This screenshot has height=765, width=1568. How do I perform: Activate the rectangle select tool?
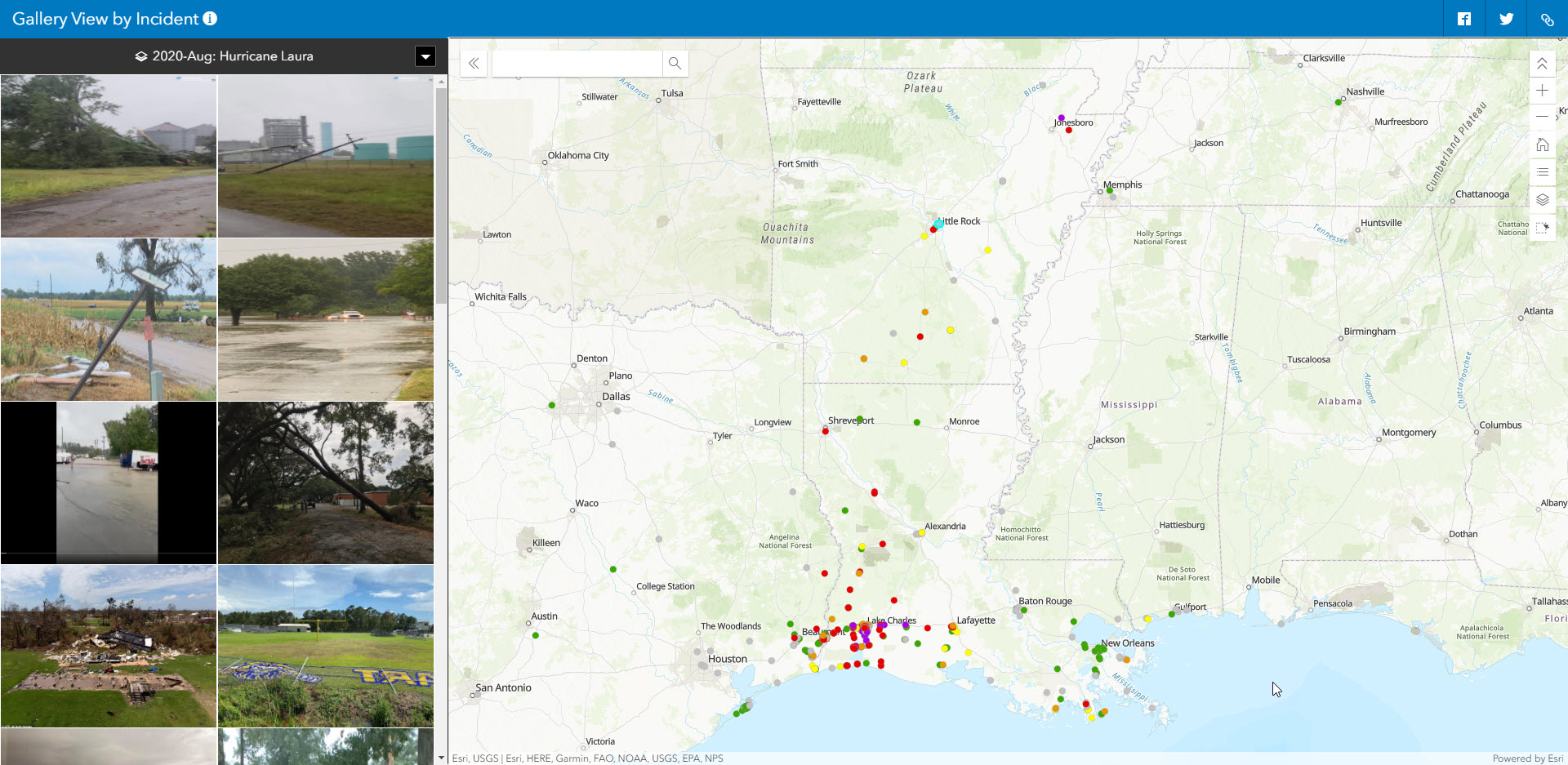click(1542, 229)
